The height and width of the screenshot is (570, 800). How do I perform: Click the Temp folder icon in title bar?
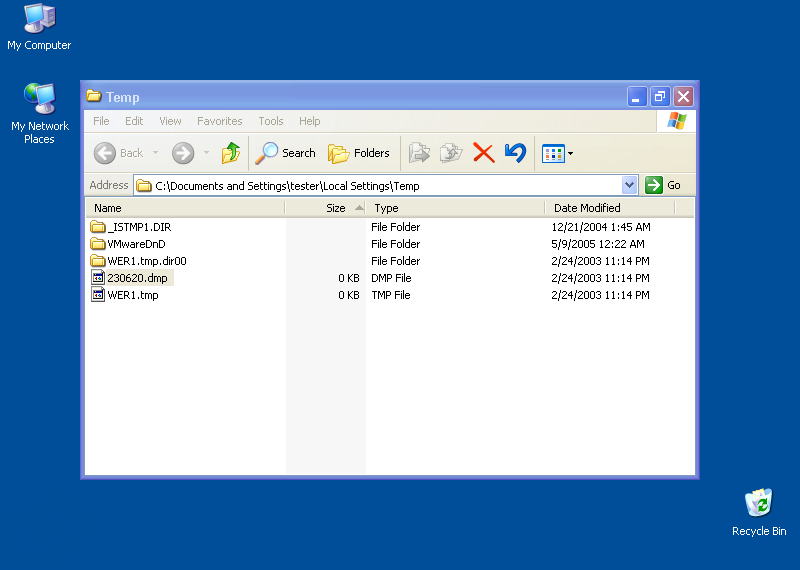point(93,96)
